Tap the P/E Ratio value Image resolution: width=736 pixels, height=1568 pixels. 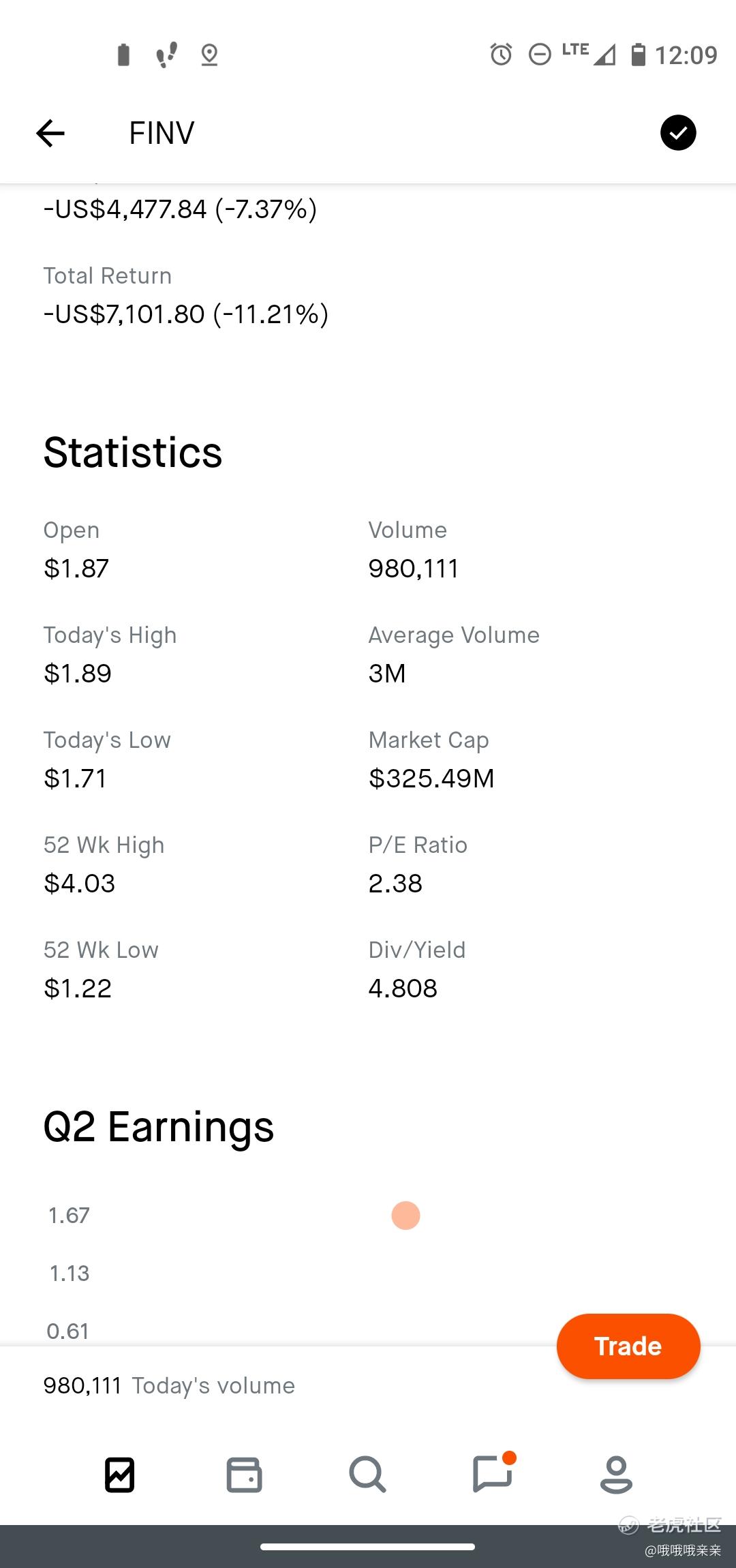pos(395,884)
